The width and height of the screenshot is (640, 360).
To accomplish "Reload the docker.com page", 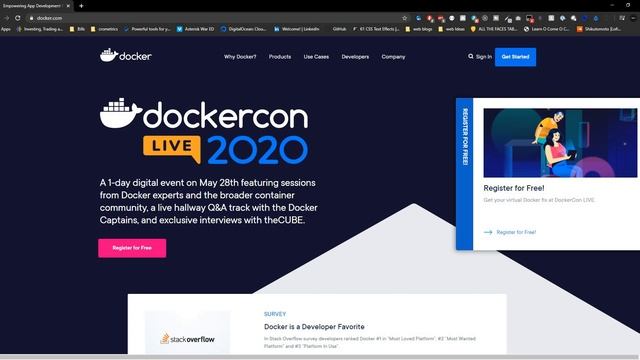I will [x=18, y=18].
